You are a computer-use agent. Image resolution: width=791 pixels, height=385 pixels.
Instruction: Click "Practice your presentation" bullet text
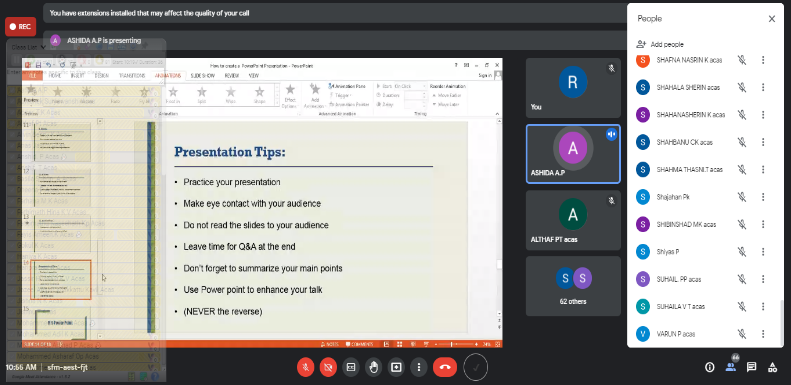pyautogui.click(x=232, y=182)
